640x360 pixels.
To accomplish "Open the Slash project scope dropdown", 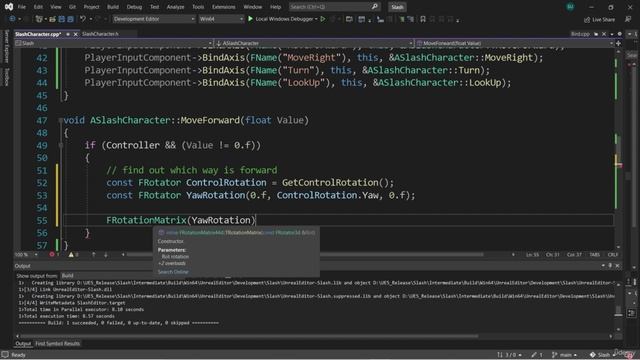I will pyautogui.click(x=114, y=43).
